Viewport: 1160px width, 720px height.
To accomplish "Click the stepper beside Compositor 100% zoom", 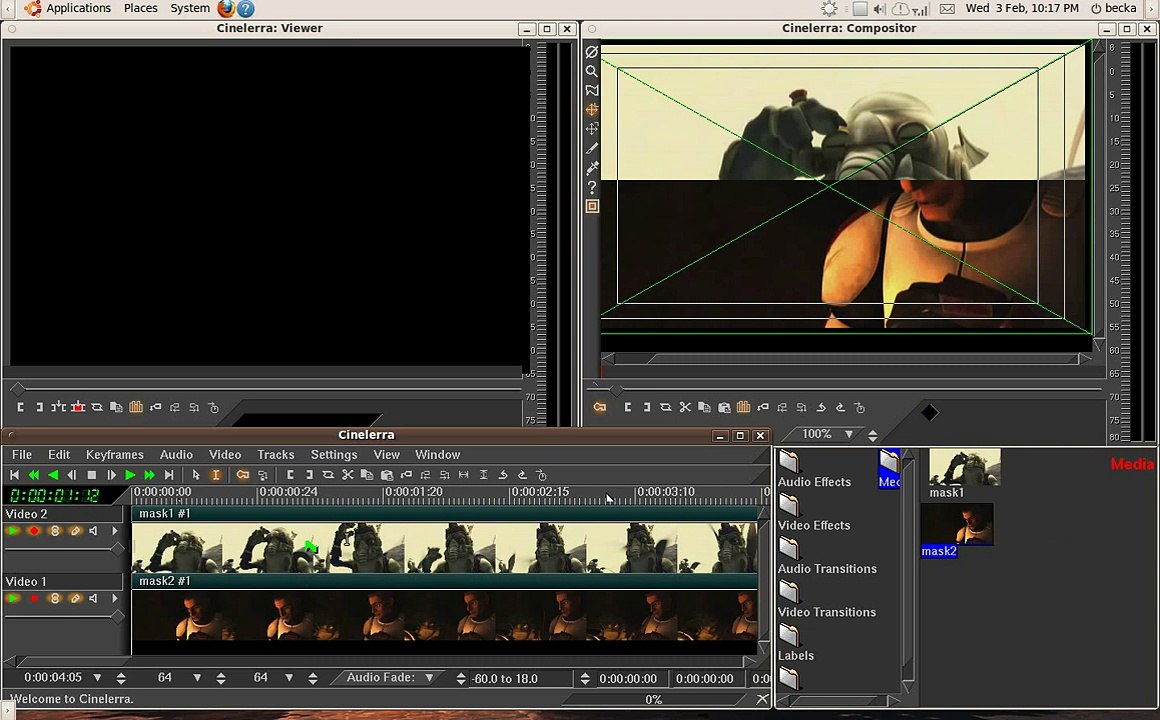I will (872, 435).
